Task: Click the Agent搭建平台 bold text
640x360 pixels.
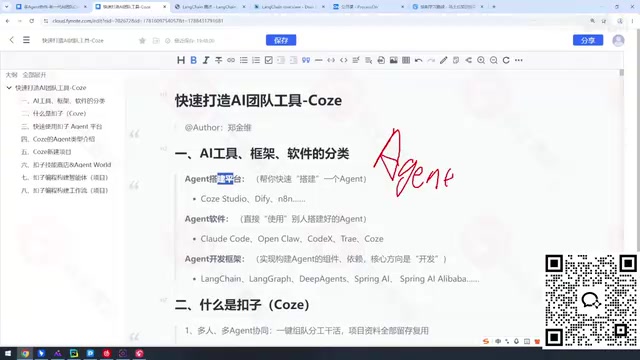Action: [214, 179]
